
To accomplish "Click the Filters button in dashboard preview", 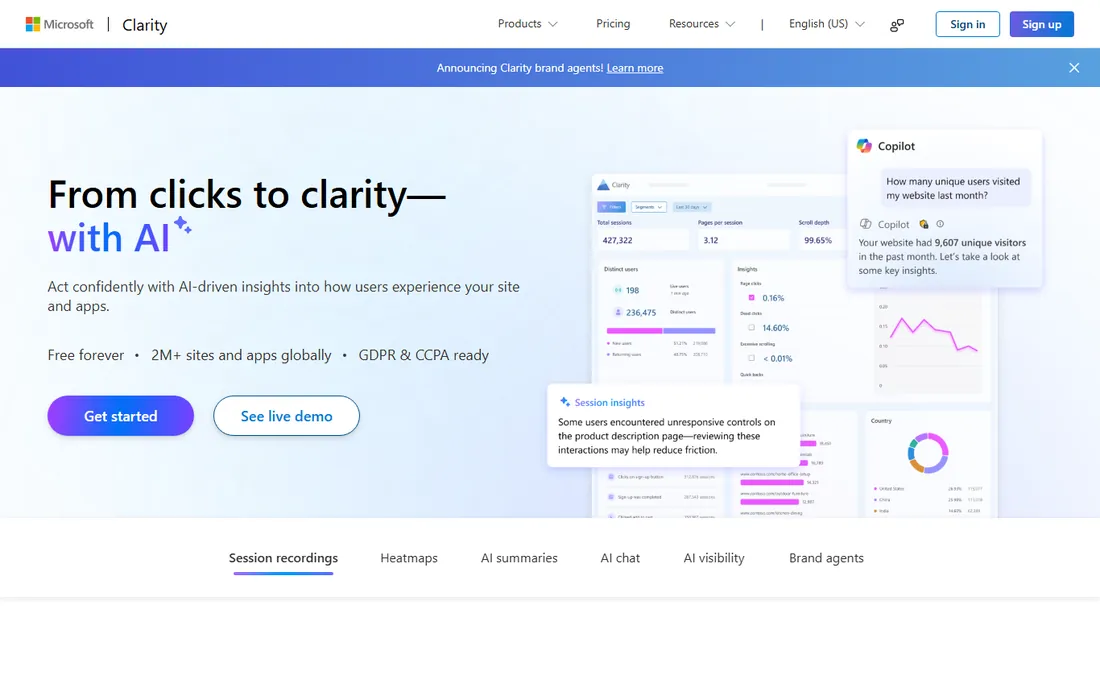I will (x=611, y=207).
